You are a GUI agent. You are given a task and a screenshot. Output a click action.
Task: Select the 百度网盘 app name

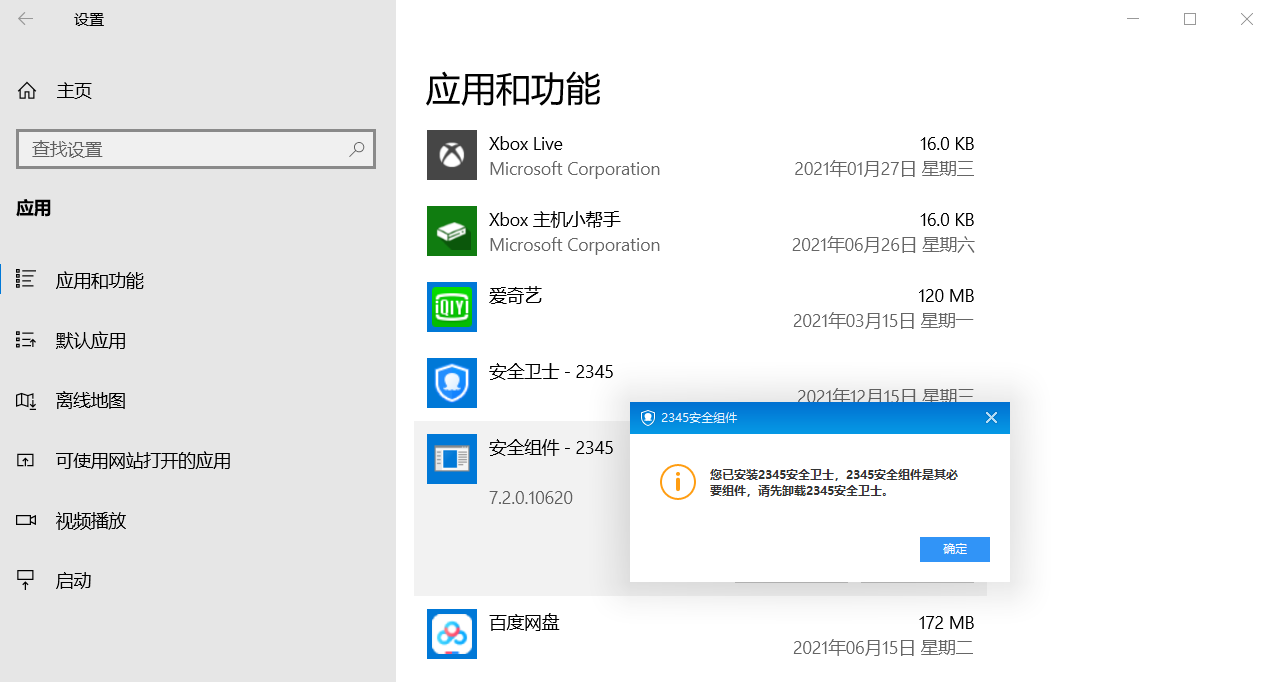point(524,623)
